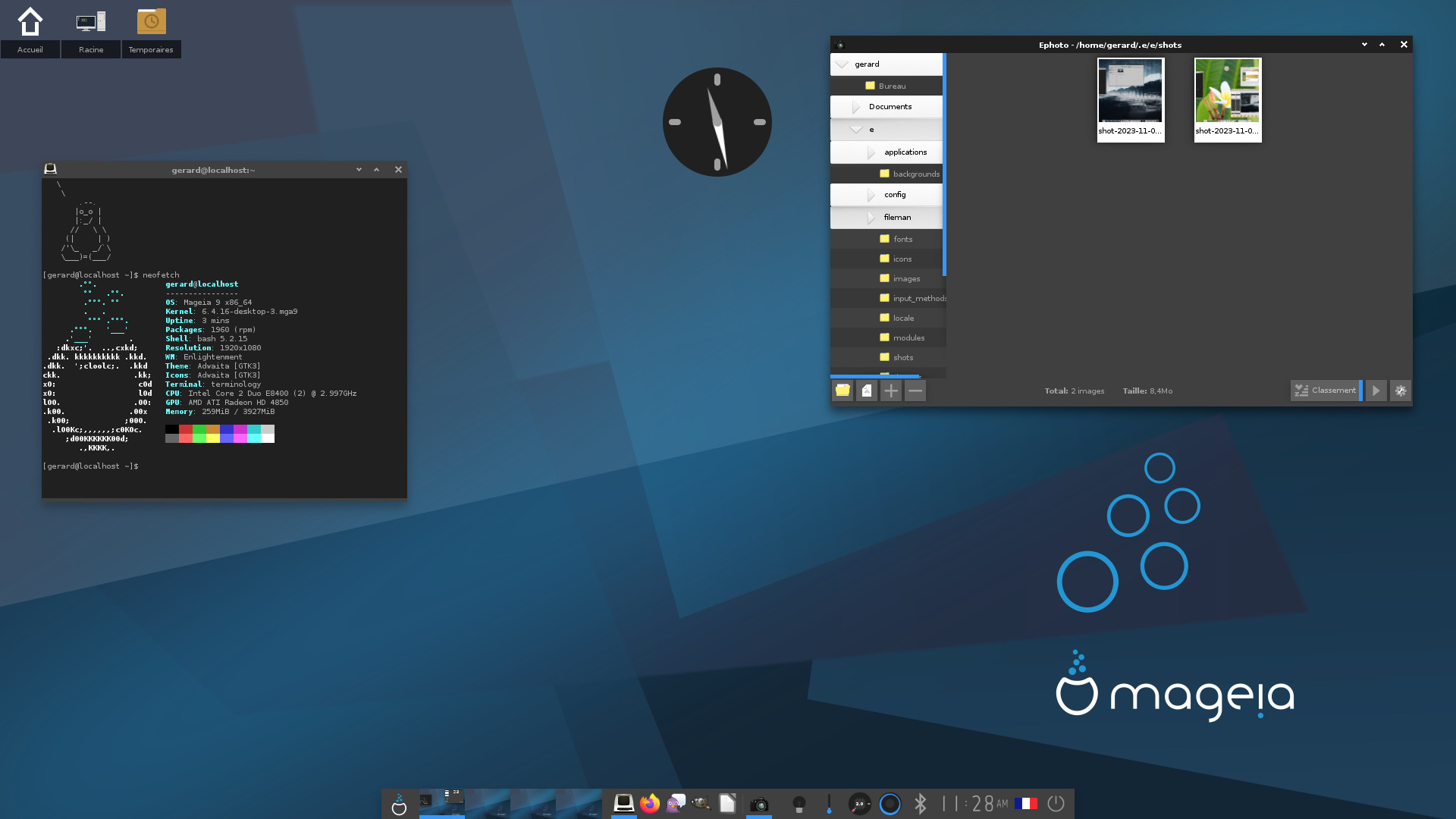Select the Bureau folder in Ephoto tree

pyautogui.click(x=886, y=86)
